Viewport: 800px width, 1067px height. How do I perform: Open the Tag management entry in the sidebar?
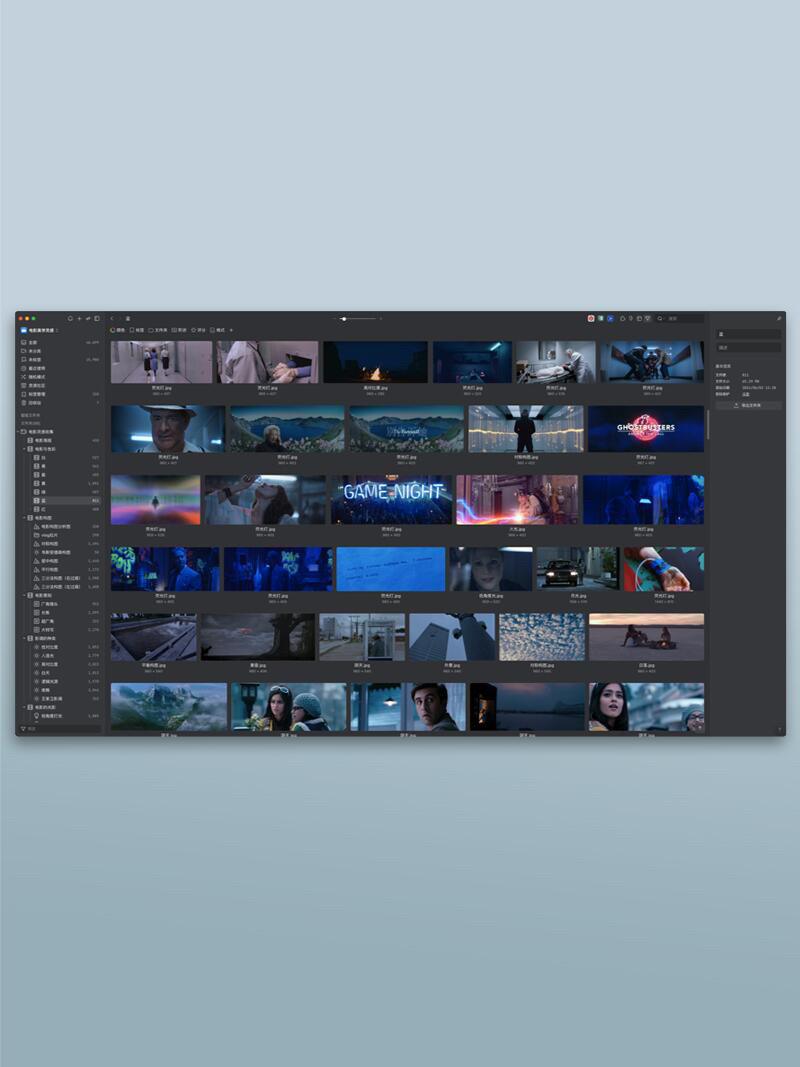(x=60, y=394)
